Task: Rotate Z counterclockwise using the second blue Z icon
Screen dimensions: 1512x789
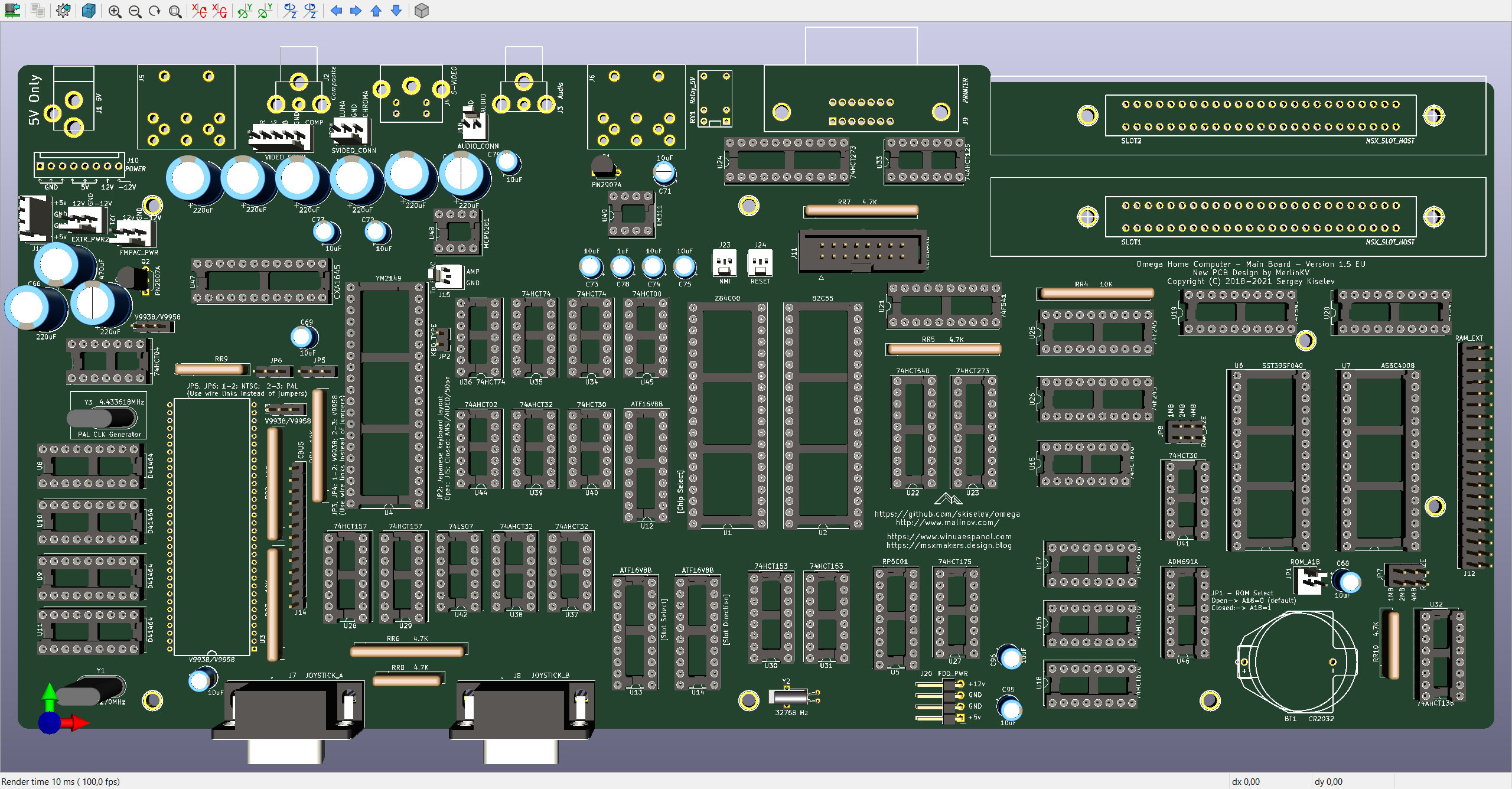Action: pyautogui.click(x=310, y=11)
